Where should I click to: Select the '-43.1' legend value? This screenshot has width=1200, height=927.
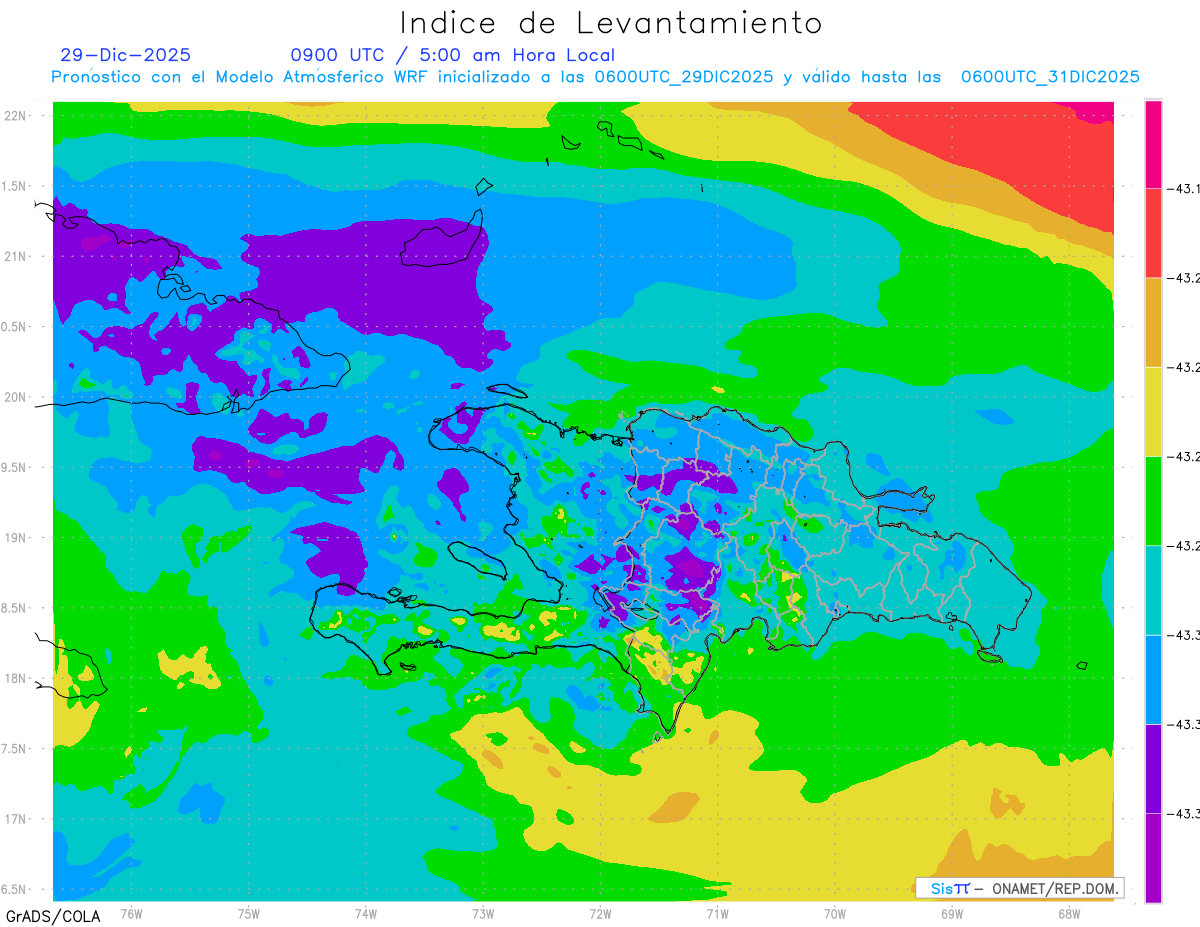click(1183, 188)
